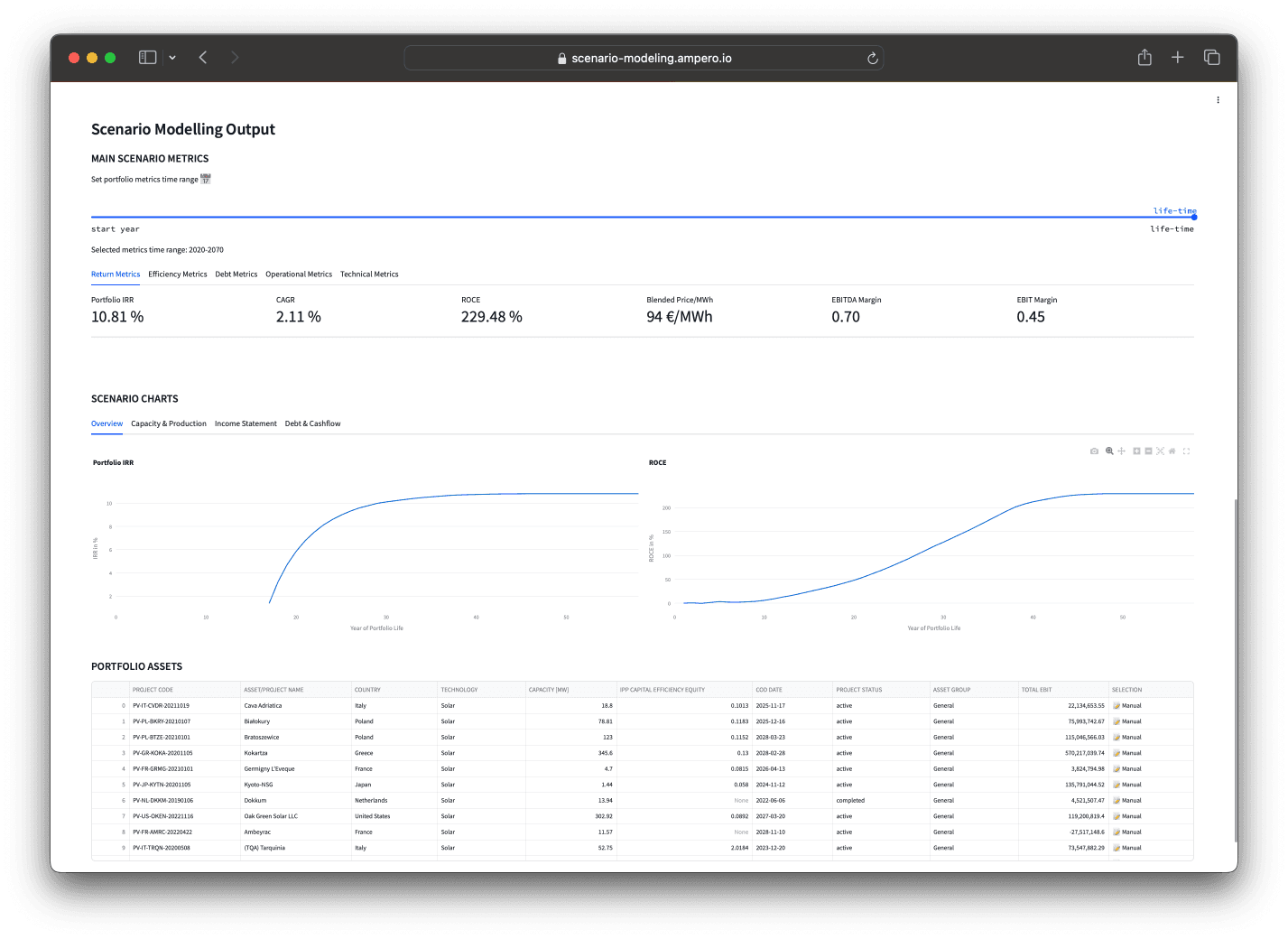Click the page vertical scrollbar
Screen dimensions: 1288x939
point(1236,671)
